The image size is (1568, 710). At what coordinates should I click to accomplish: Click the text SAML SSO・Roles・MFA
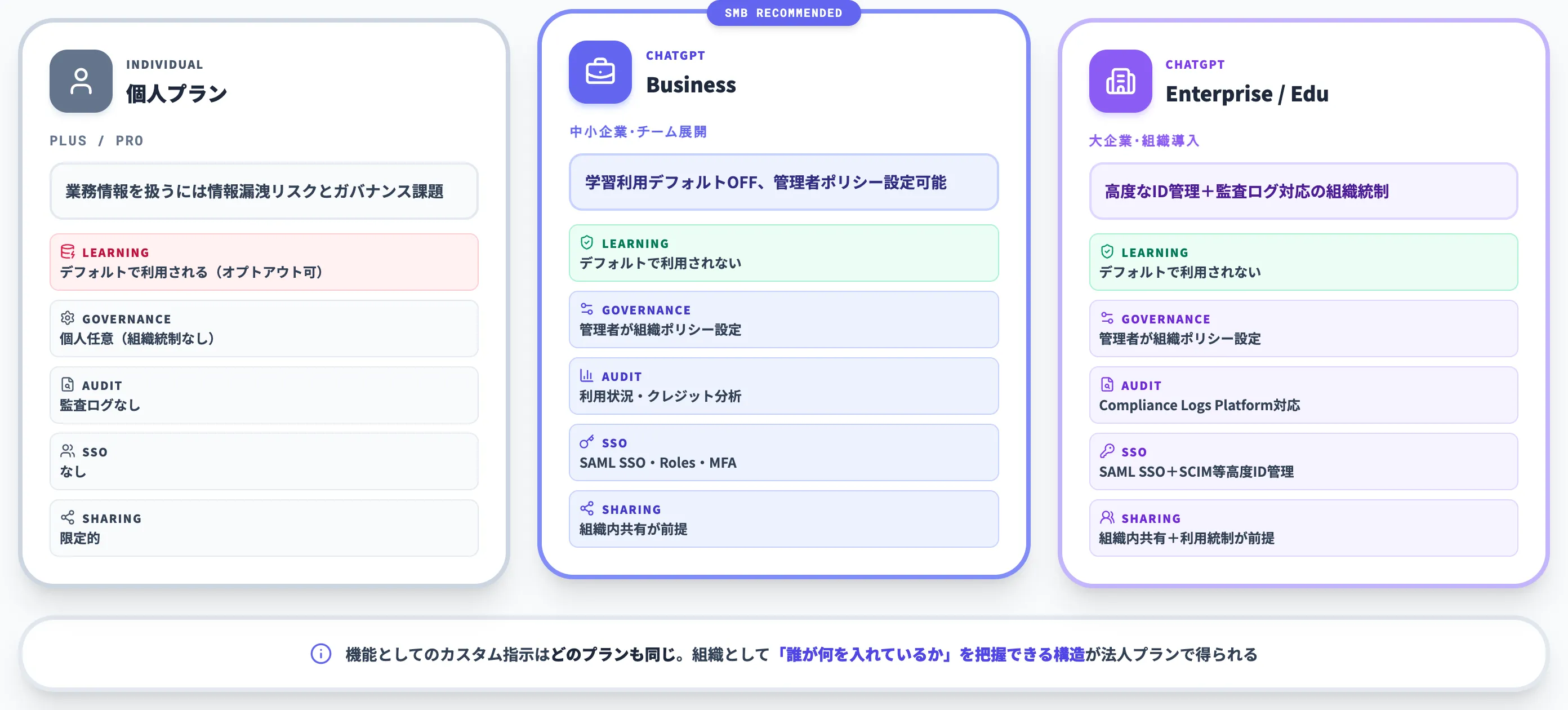(657, 463)
